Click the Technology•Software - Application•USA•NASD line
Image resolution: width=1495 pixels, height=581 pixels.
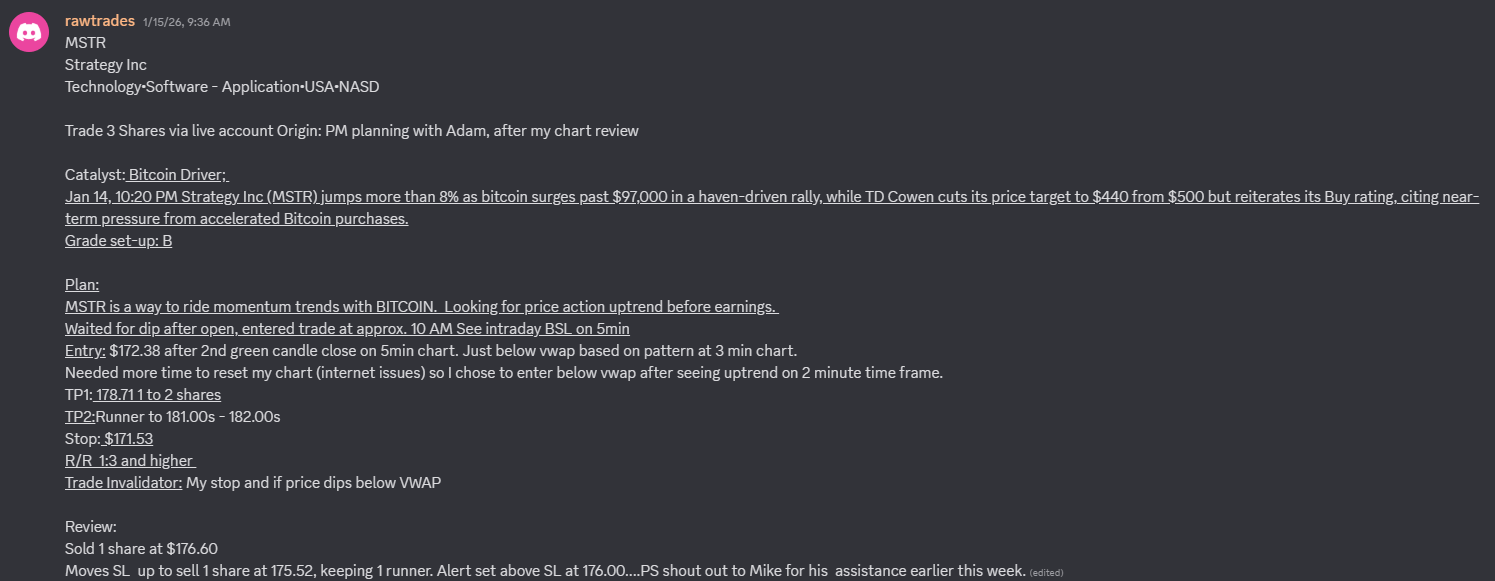point(222,87)
